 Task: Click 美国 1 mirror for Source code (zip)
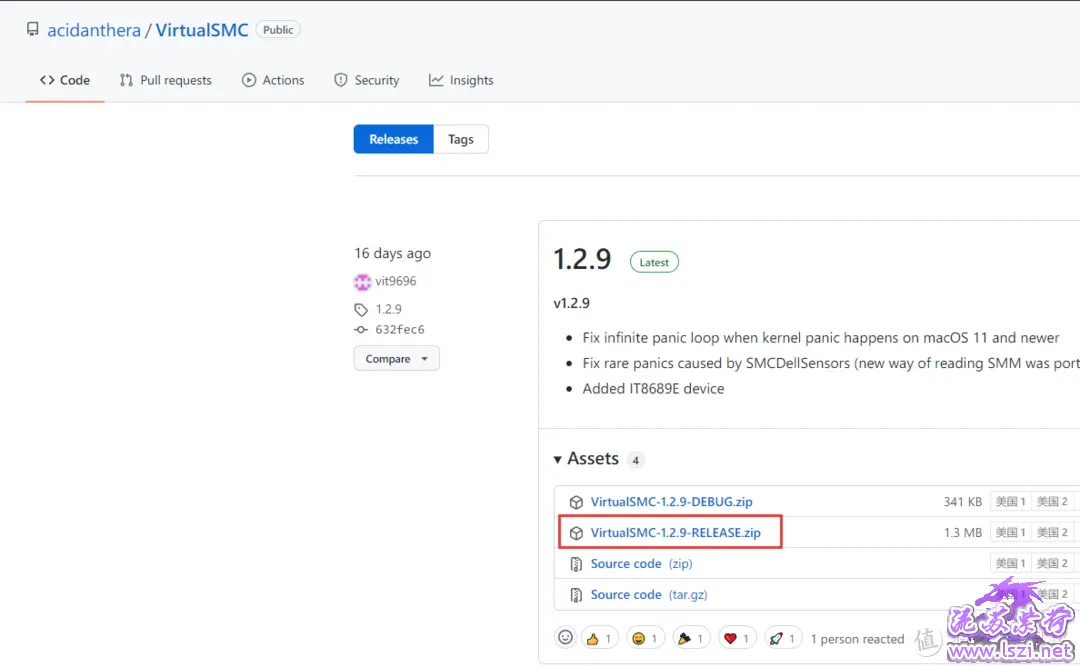click(1010, 564)
